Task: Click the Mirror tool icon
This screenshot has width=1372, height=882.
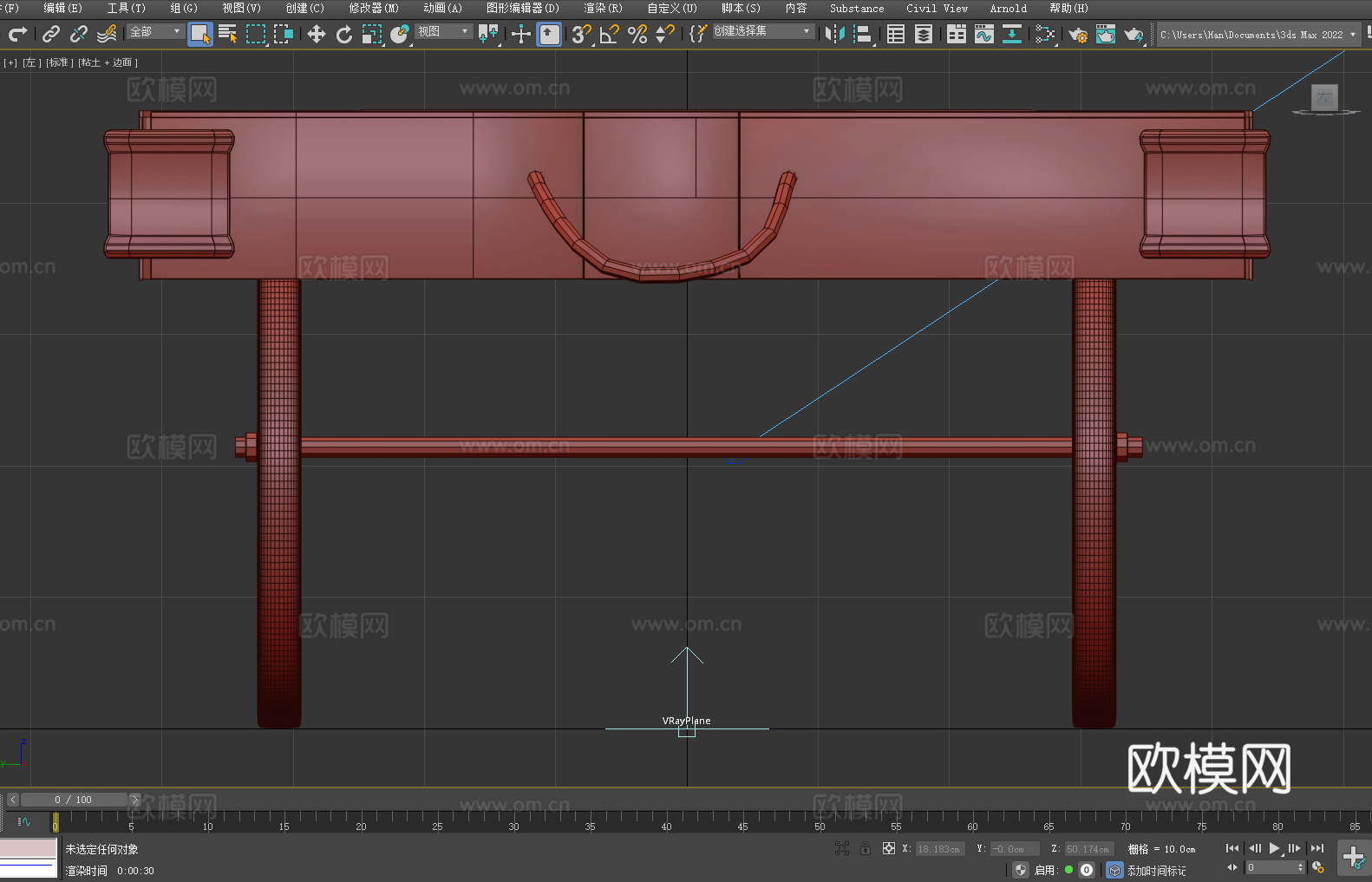Action: click(x=835, y=34)
